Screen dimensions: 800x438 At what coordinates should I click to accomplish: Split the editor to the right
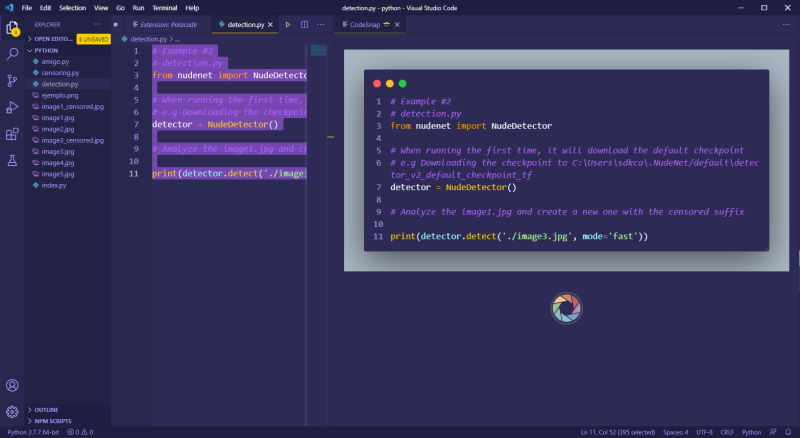click(304, 25)
